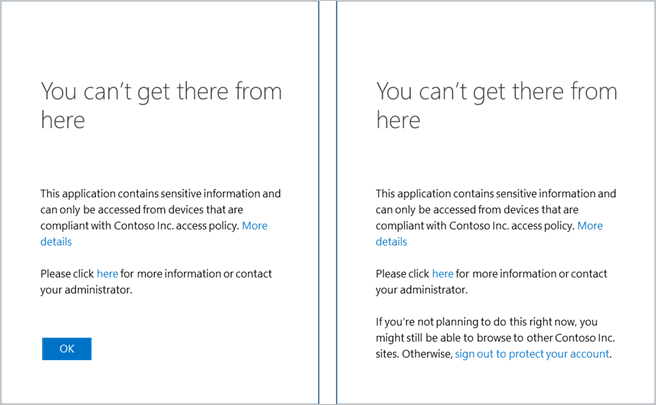Image resolution: width=656 pixels, height=405 pixels.
Task: Click 'your administrator' text in right panel
Action: pyautogui.click(x=421, y=290)
